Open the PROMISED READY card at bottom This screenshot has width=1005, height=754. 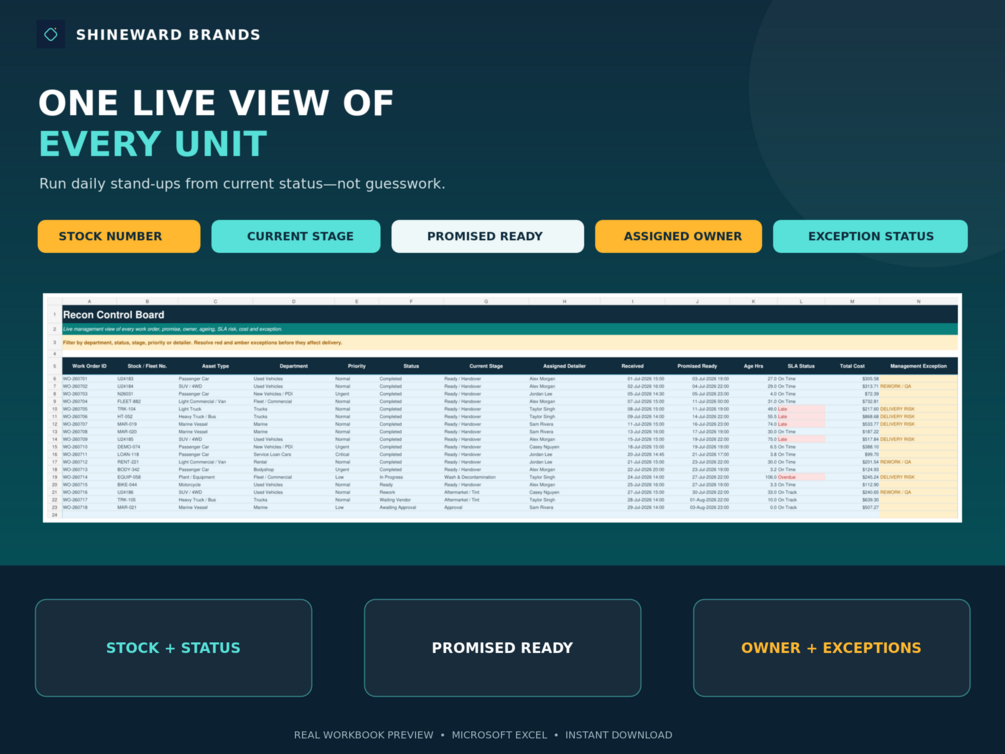tap(502, 648)
